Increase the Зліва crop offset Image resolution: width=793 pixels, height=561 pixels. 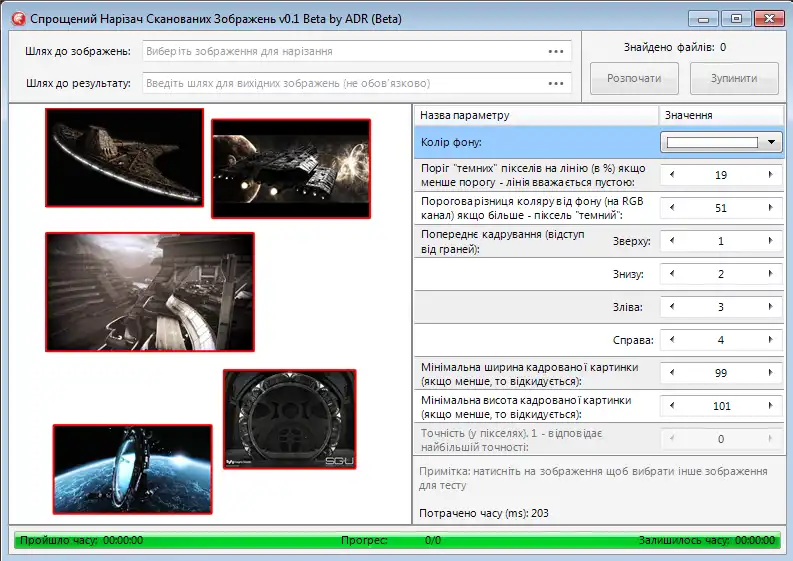770,307
